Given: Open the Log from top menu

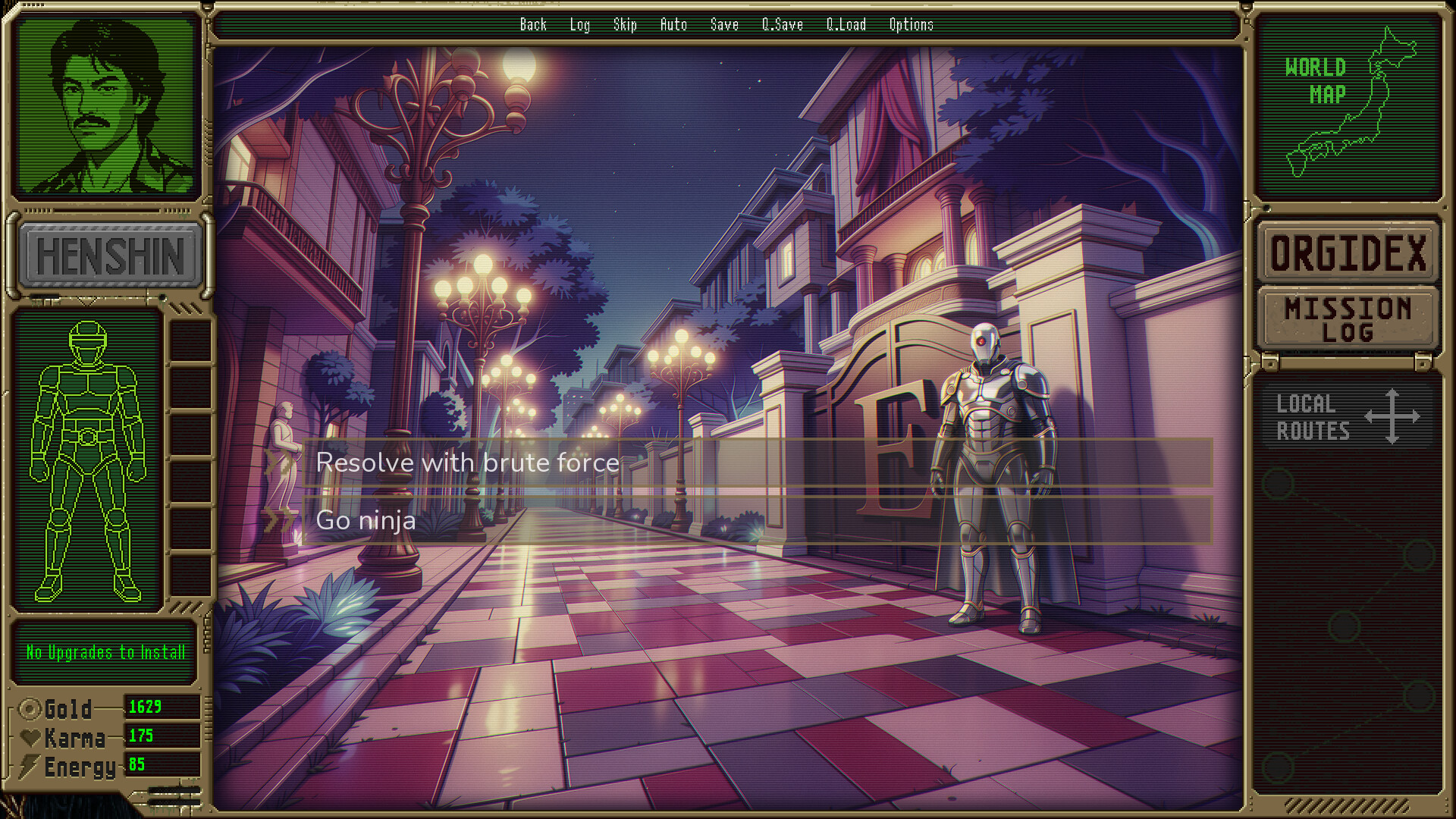Looking at the screenshot, I should (580, 25).
